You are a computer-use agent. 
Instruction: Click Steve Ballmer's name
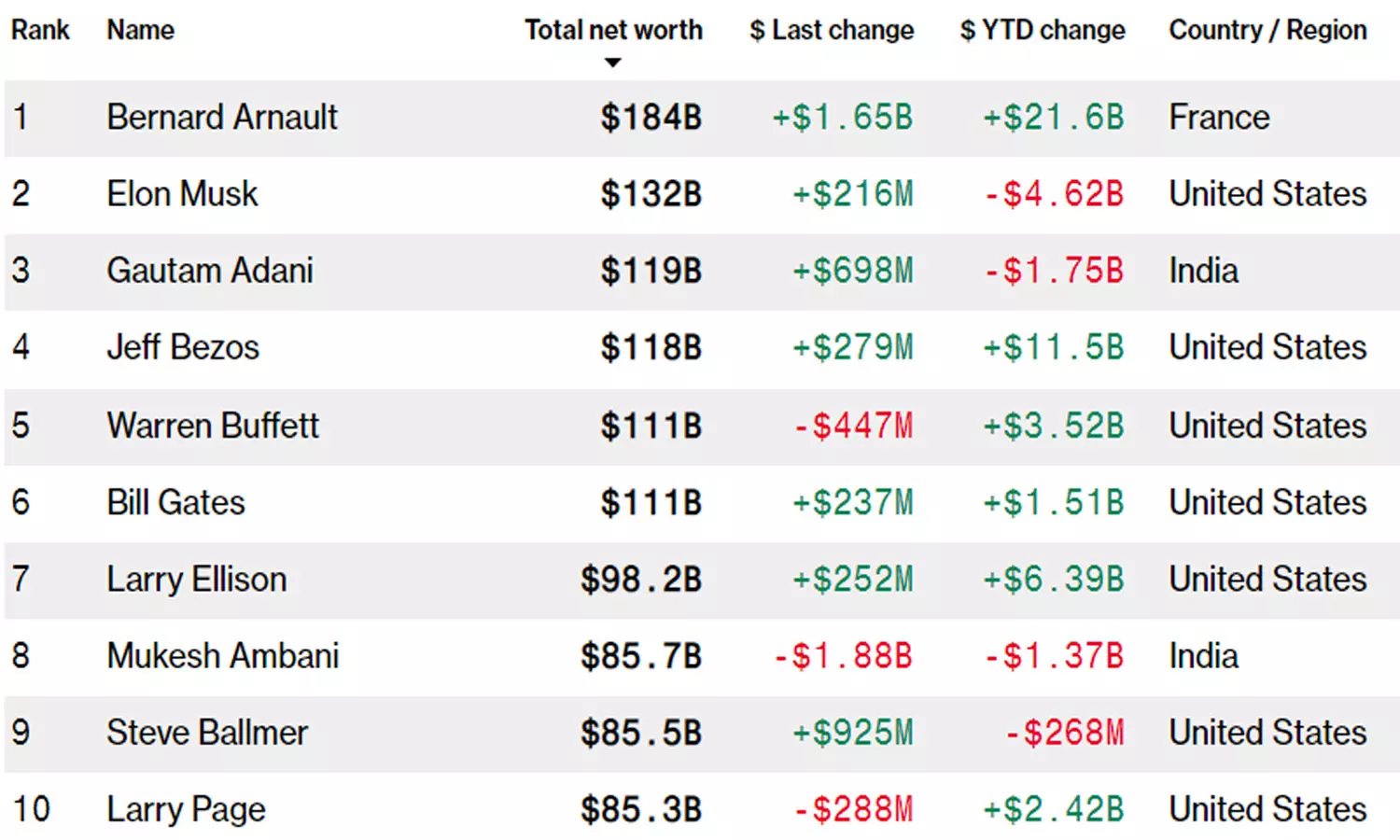point(207,733)
